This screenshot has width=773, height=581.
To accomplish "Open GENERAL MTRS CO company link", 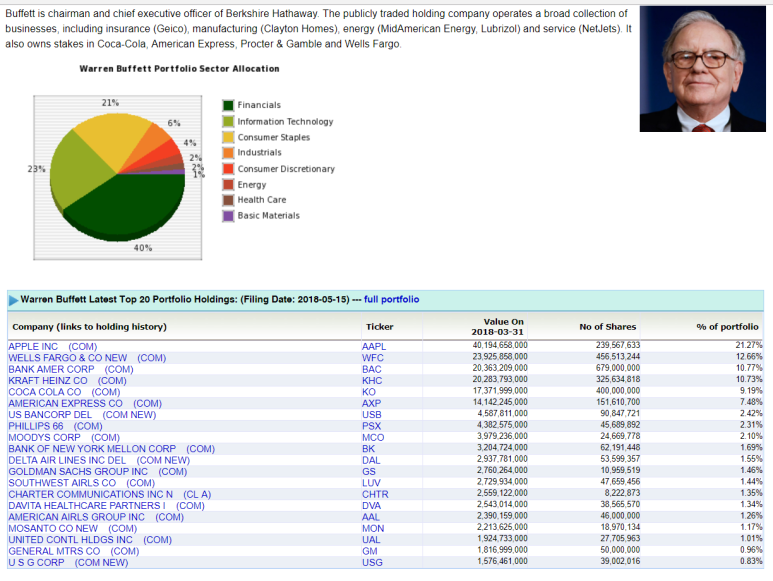I will click(x=74, y=550).
